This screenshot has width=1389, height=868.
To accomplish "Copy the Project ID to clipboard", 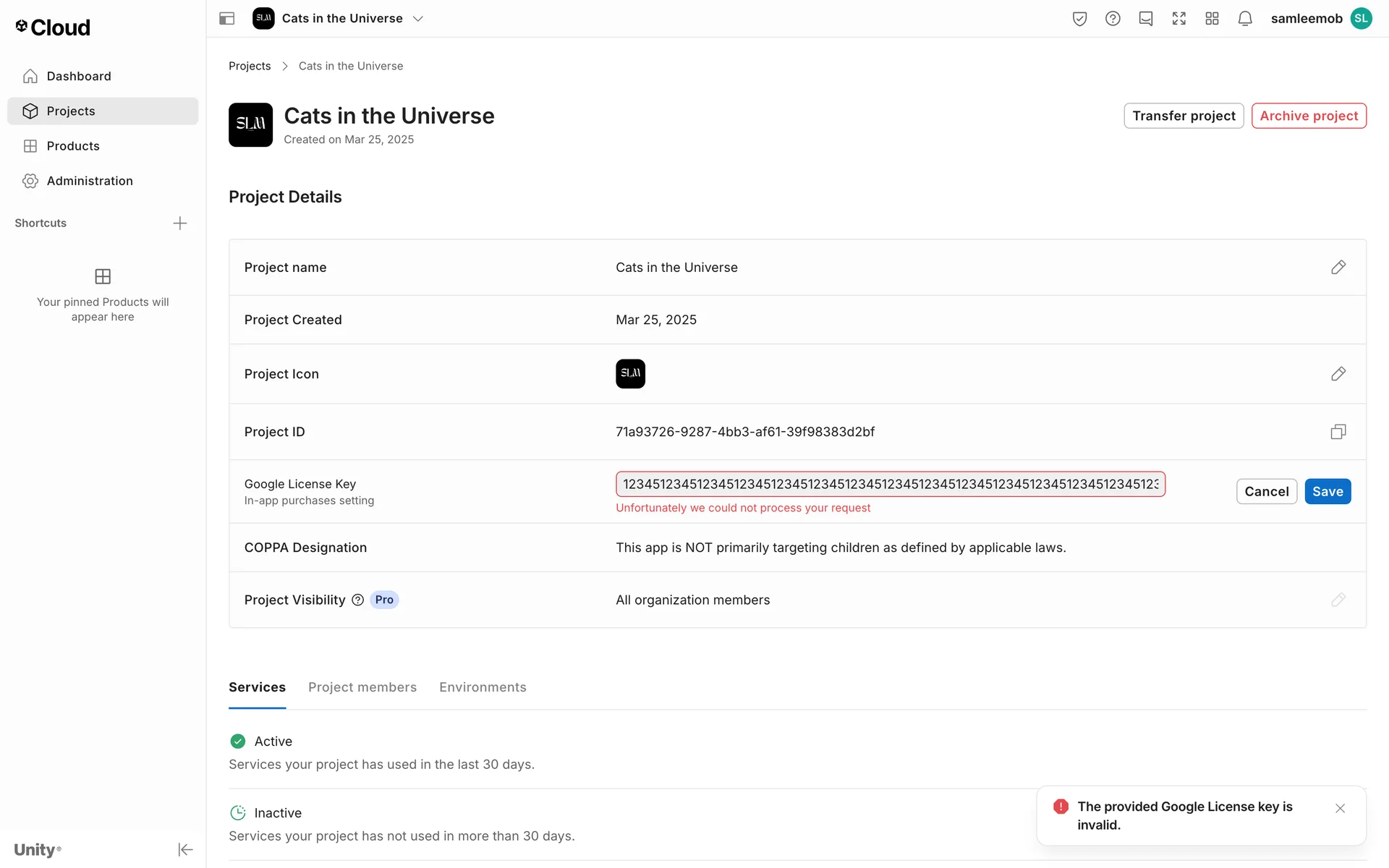I will [1338, 432].
